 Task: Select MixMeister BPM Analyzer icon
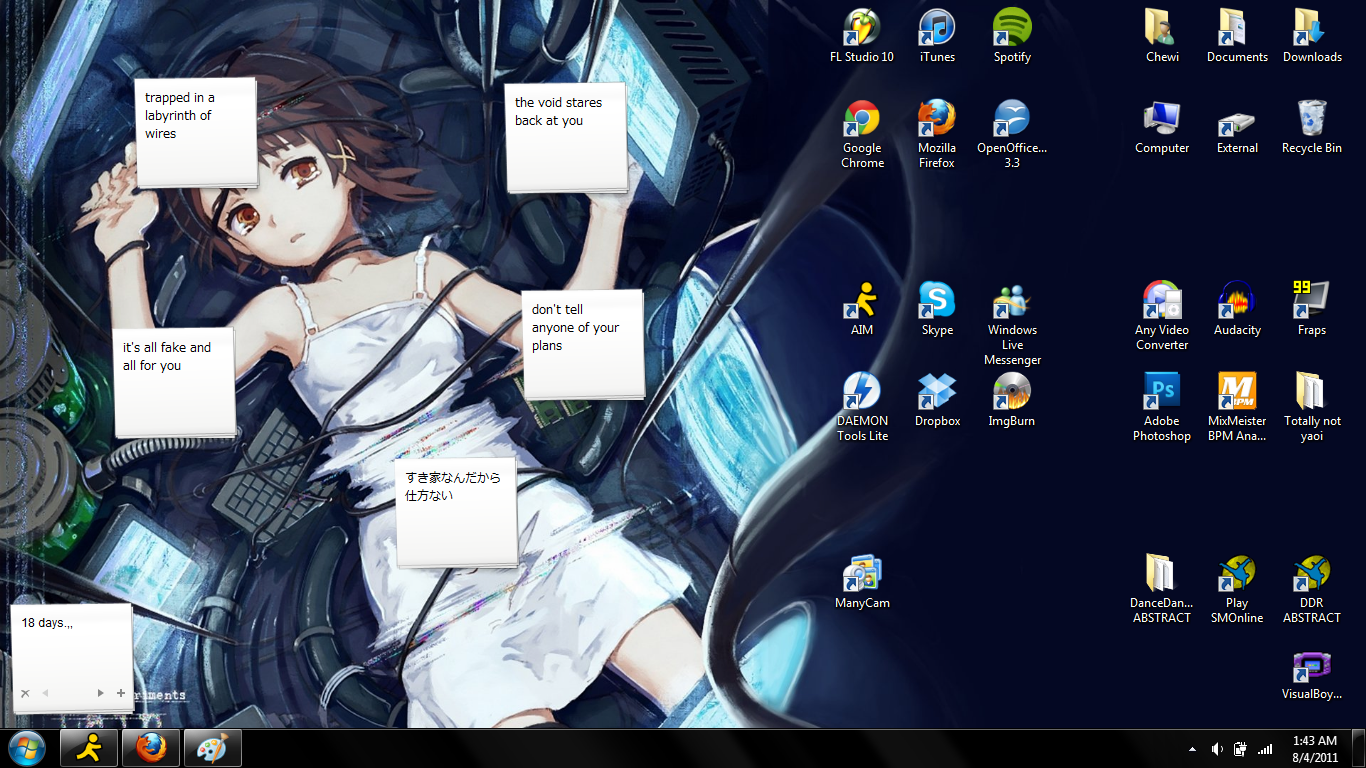click(1237, 407)
